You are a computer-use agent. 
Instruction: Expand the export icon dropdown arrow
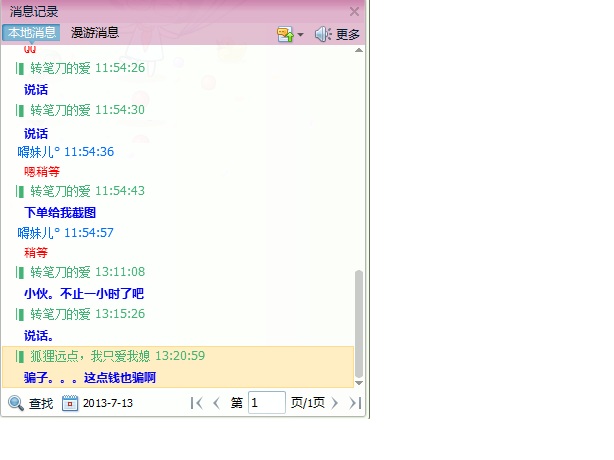(x=300, y=35)
